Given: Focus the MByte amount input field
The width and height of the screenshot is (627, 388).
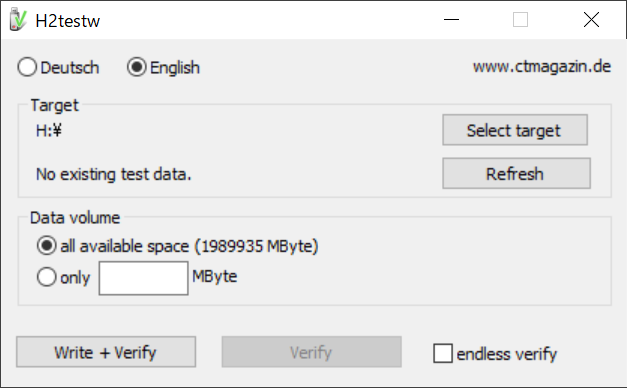Looking at the screenshot, I should click(144, 278).
